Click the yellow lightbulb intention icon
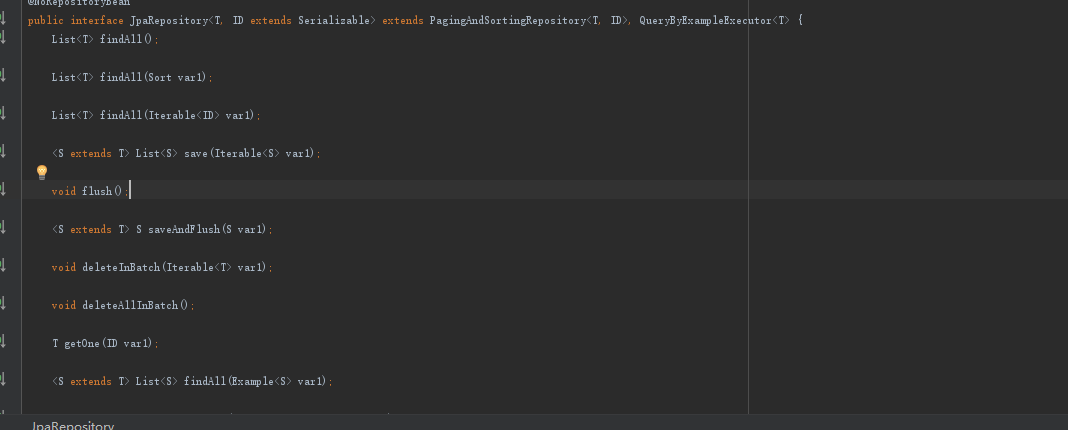The height and width of the screenshot is (430, 1068). 42,172
